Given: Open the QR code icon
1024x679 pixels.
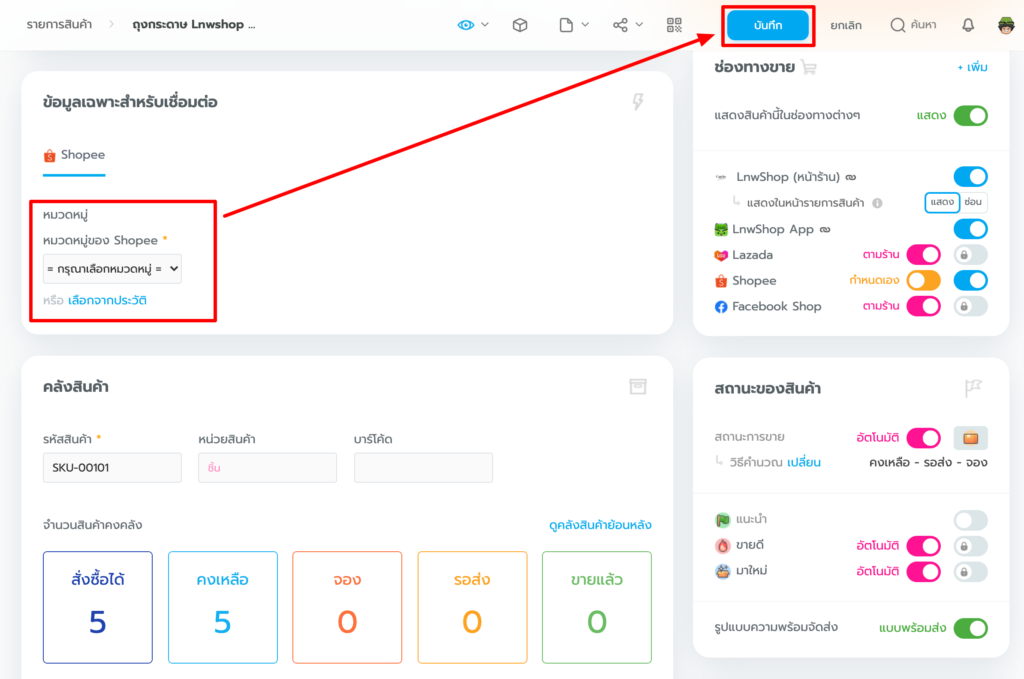Looking at the screenshot, I should point(674,25).
